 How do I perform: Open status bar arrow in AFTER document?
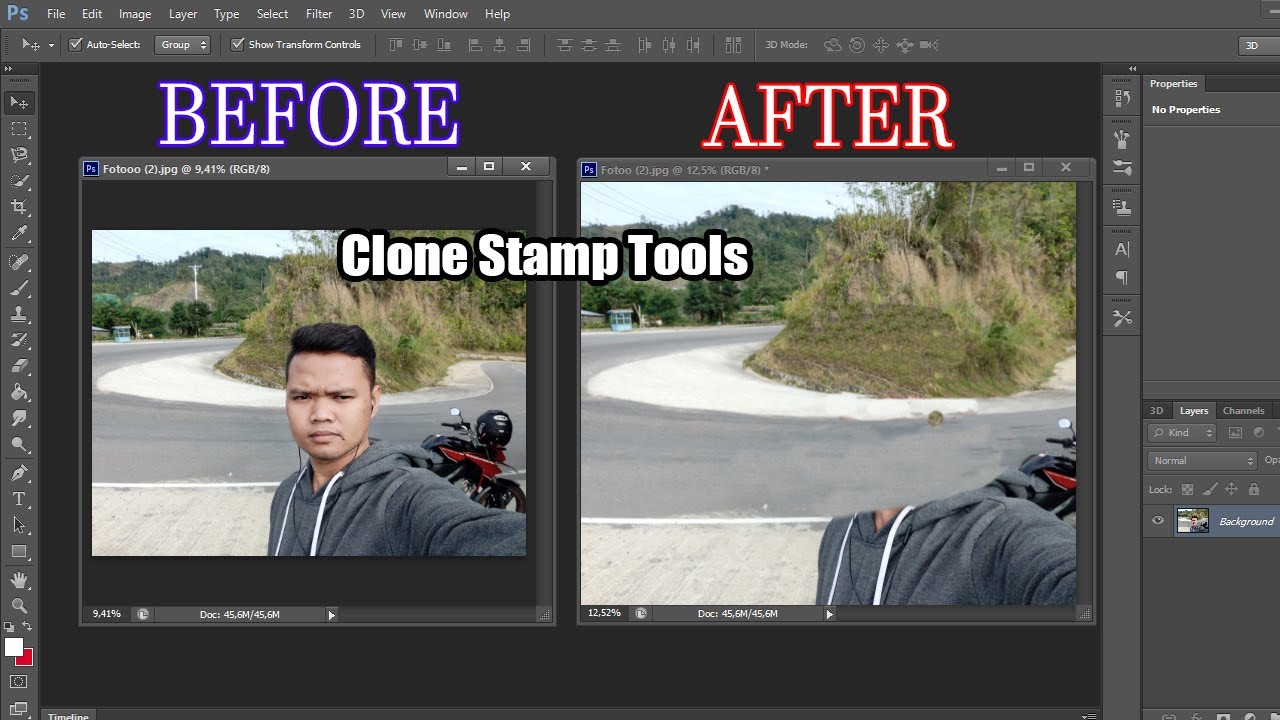829,614
